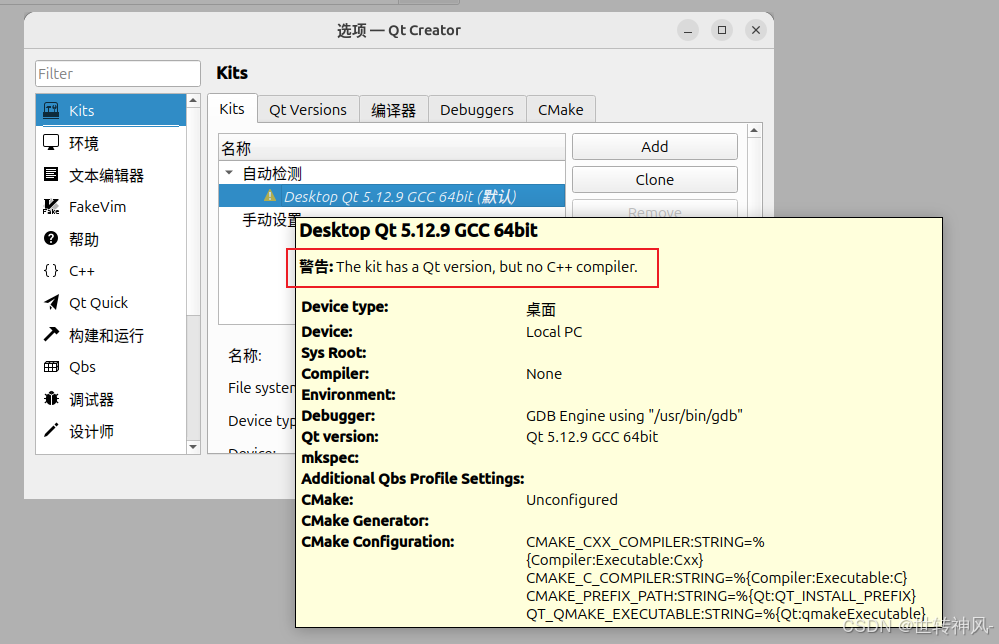
Task: Click the 设计师 pencil icon
Action: (51, 431)
